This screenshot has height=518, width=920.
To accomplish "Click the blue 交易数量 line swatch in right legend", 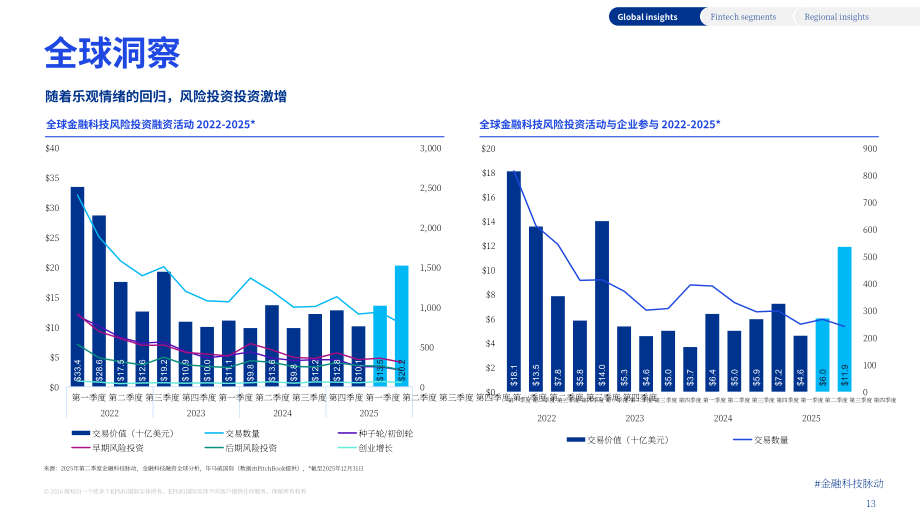I will click(x=742, y=440).
